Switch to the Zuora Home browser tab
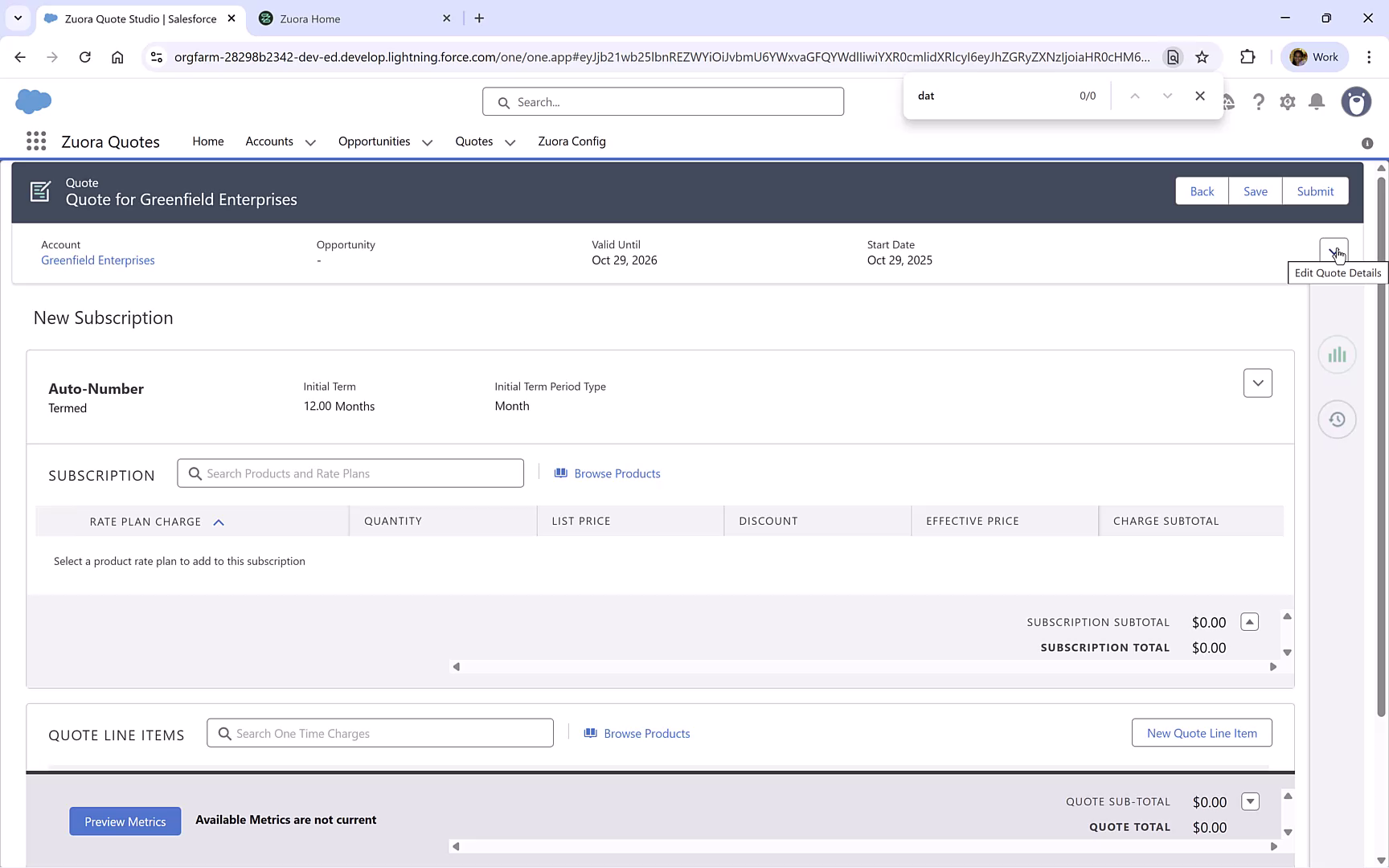Image resolution: width=1389 pixels, height=868 pixels. click(346, 18)
